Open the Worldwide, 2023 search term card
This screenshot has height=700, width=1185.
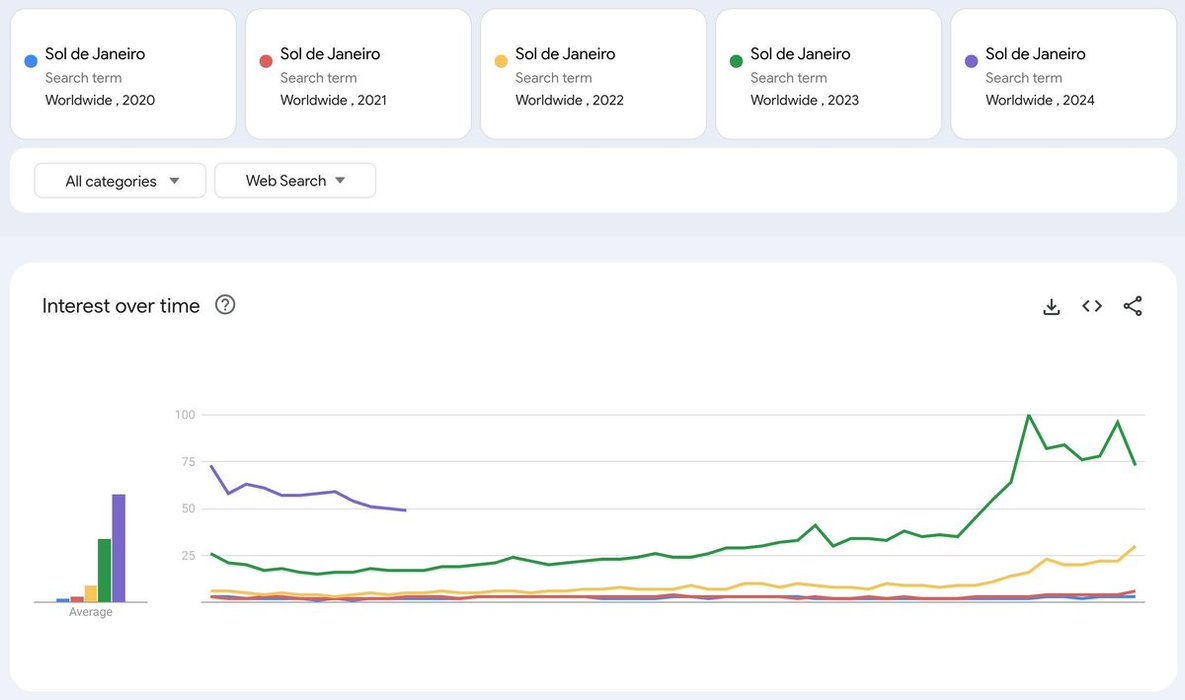(x=828, y=75)
